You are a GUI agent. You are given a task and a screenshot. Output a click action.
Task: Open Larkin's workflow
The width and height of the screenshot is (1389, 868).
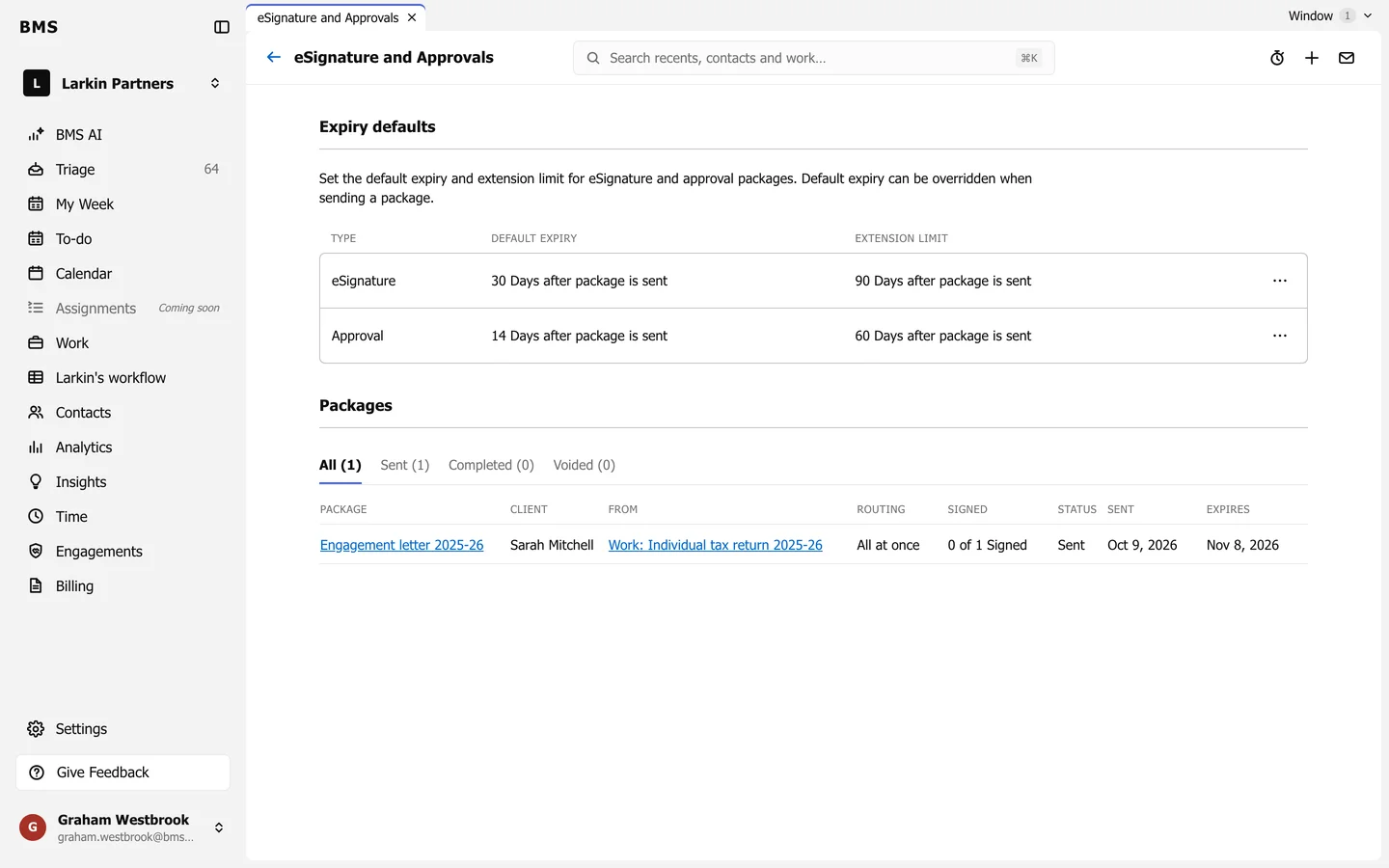(123, 377)
